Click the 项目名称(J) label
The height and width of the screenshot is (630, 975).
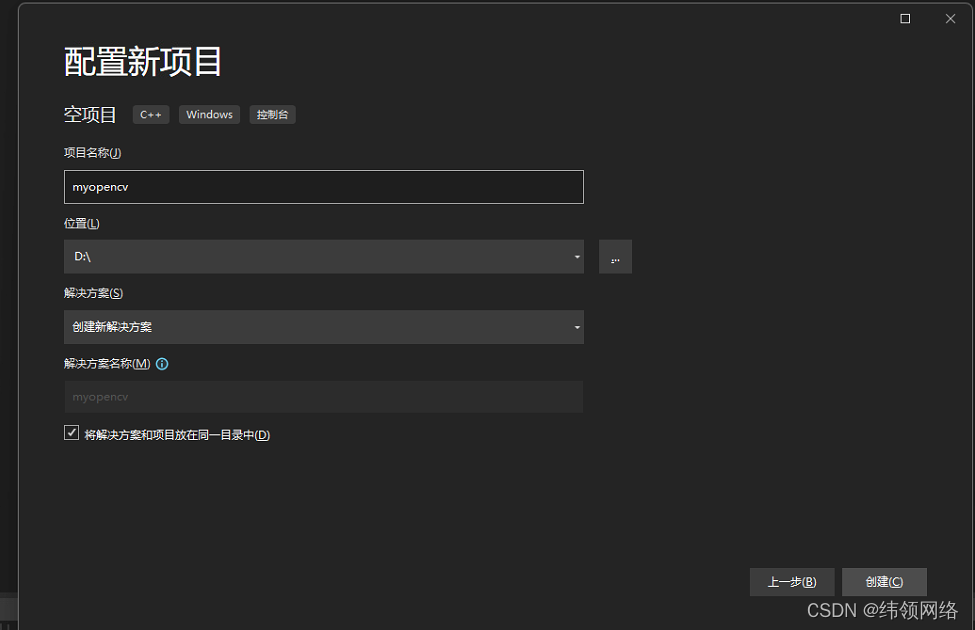pyautogui.click(x=93, y=153)
